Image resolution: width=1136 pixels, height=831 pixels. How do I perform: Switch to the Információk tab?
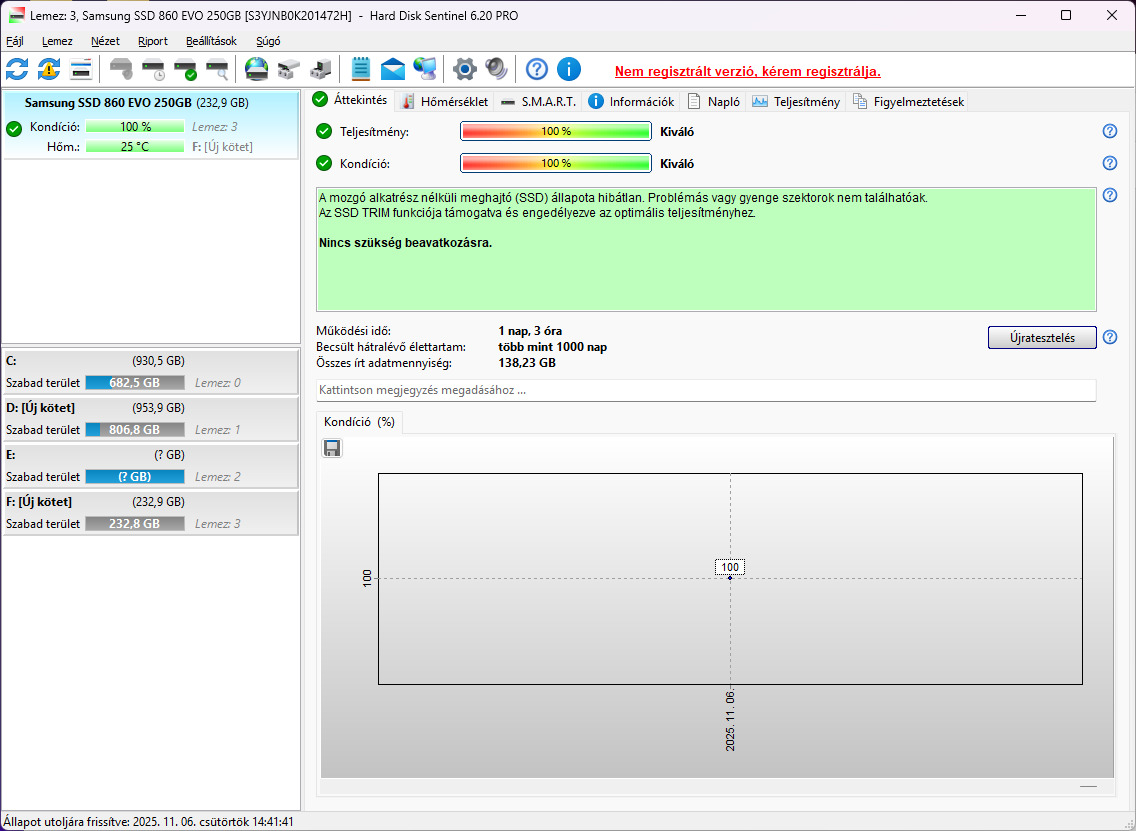tap(631, 101)
